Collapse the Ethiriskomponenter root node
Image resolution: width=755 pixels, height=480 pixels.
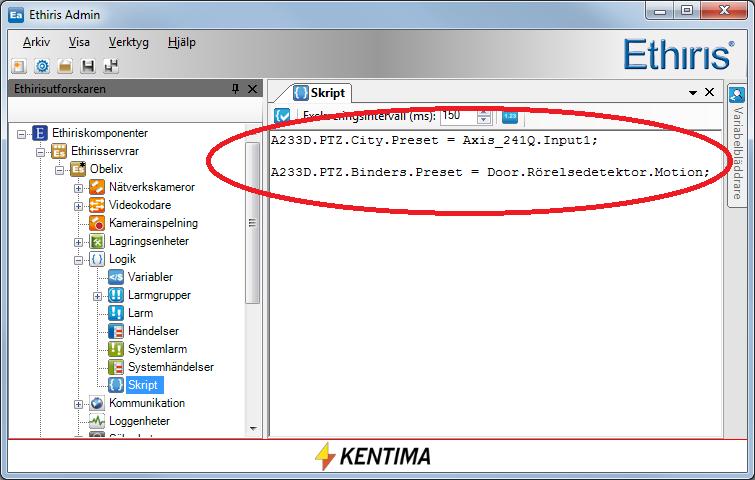[22, 134]
